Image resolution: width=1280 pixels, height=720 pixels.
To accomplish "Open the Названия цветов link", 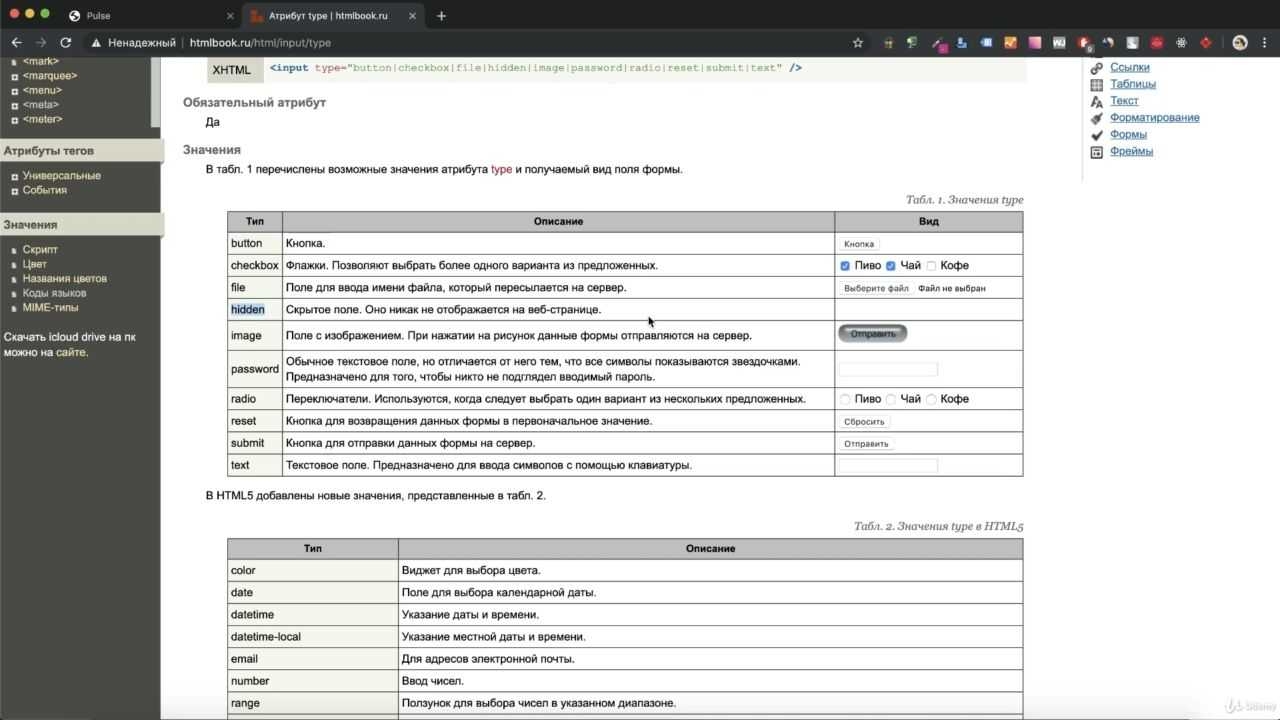I will click(x=65, y=279).
